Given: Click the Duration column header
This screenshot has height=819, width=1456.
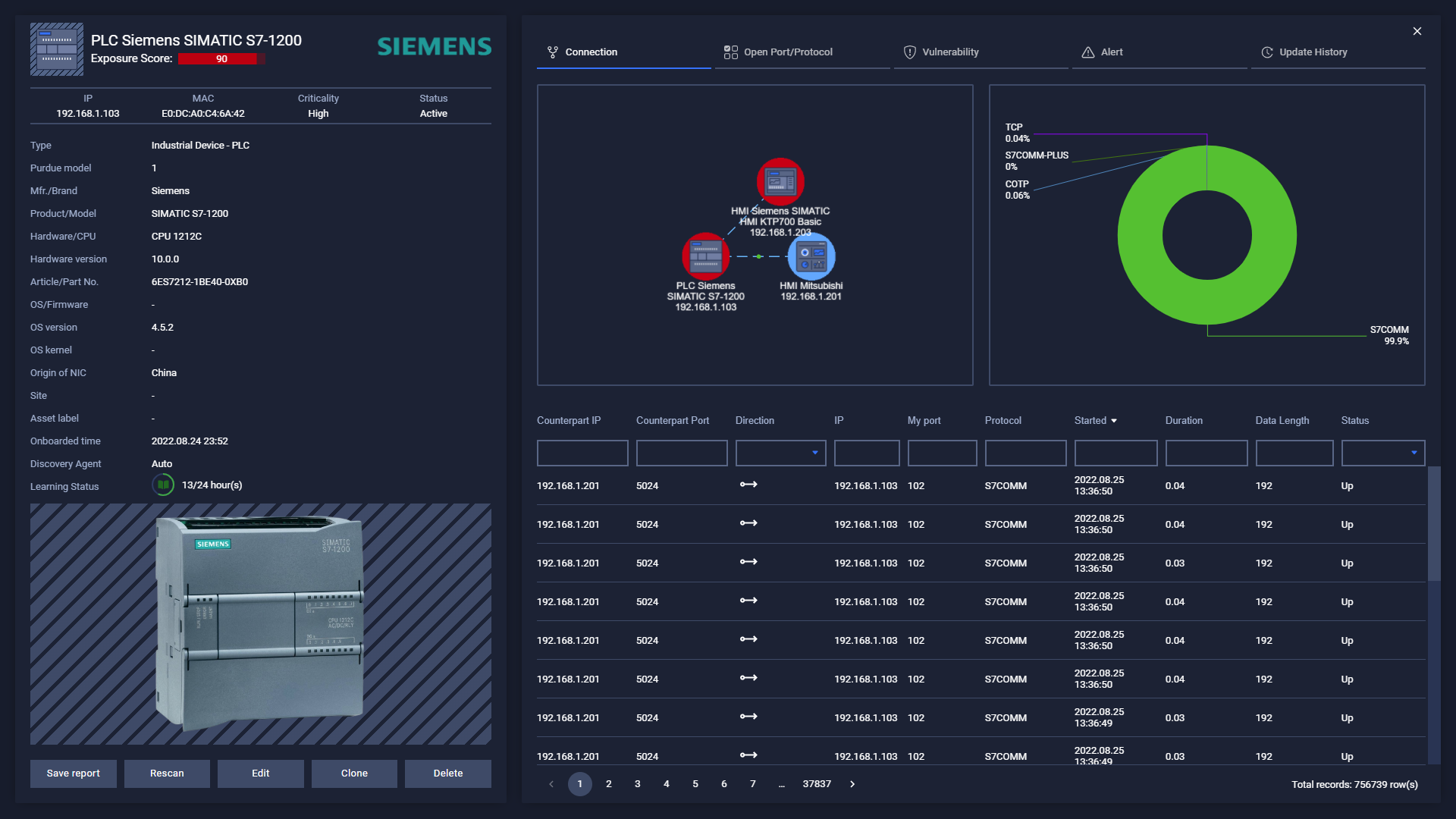Looking at the screenshot, I should click(x=1184, y=421).
